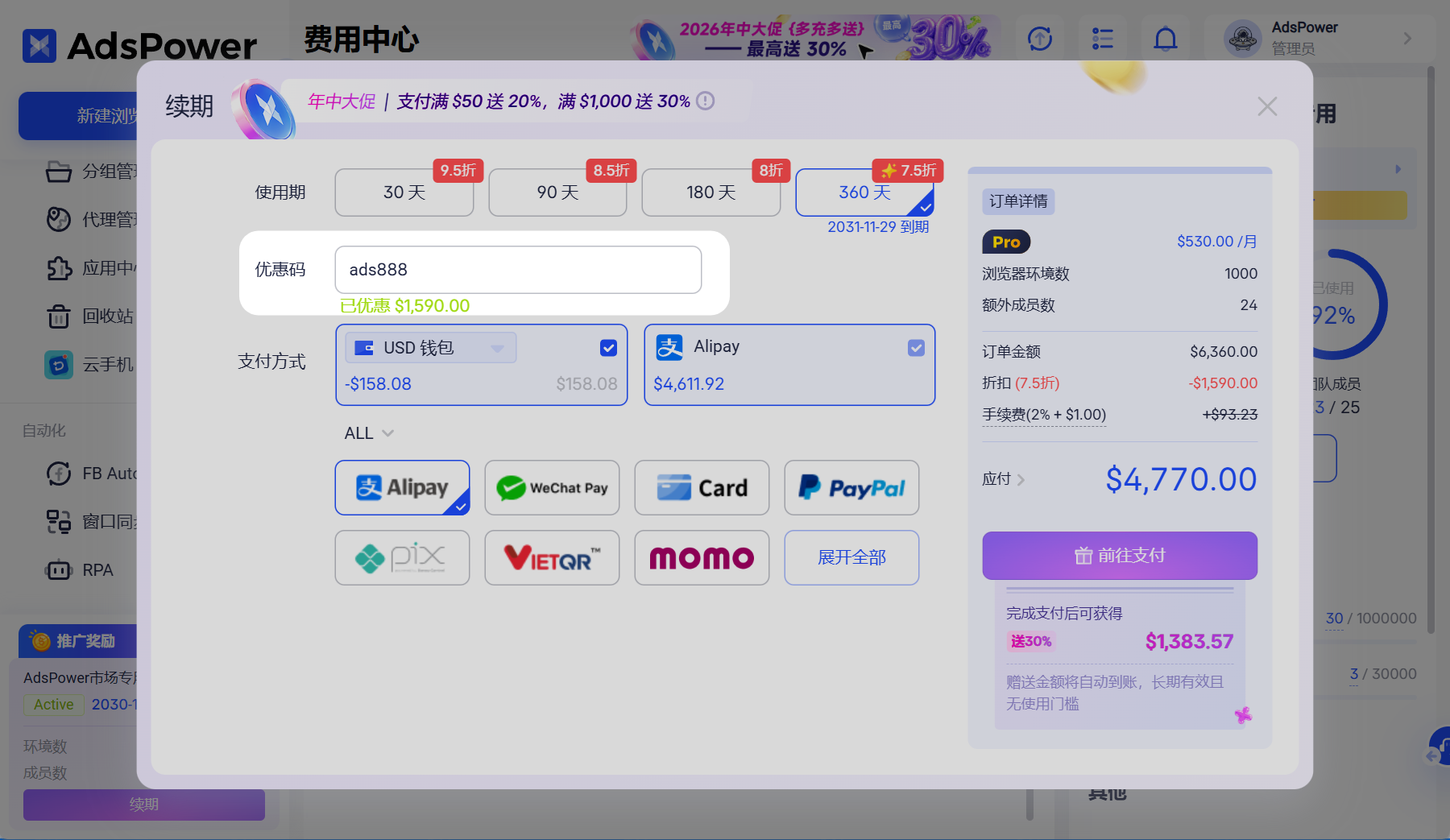Image resolution: width=1450 pixels, height=840 pixels.
Task: Open the USD 钱包 currency dropdown
Action: (431, 348)
